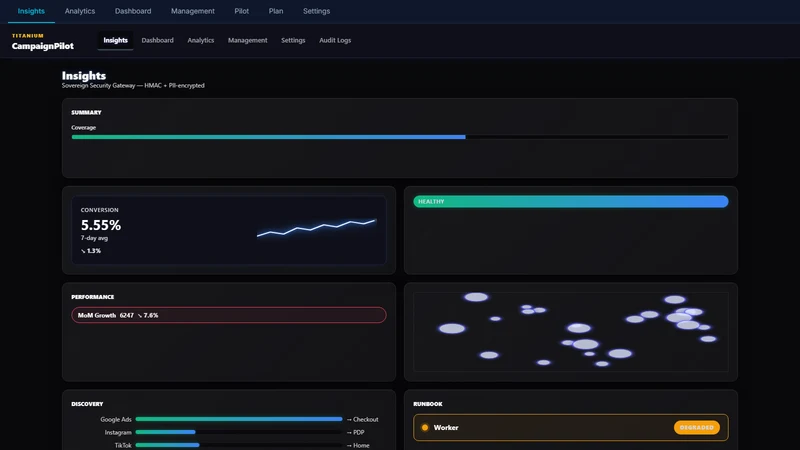Open Management in the CampaignPilot sub-navigation
This screenshot has height=450, width=800.
(x=247, y=40)
